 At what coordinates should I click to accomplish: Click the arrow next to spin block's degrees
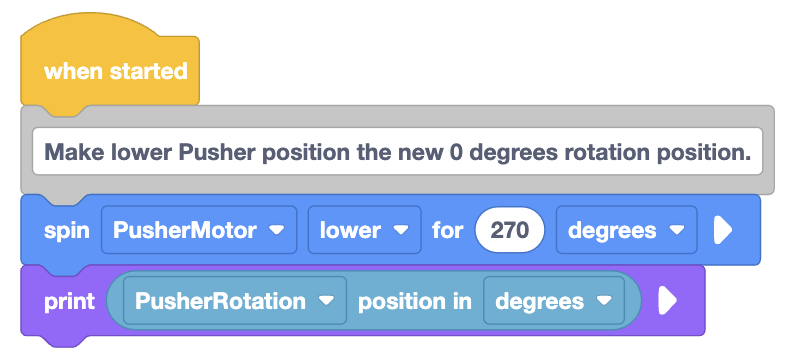coord(677,230)
